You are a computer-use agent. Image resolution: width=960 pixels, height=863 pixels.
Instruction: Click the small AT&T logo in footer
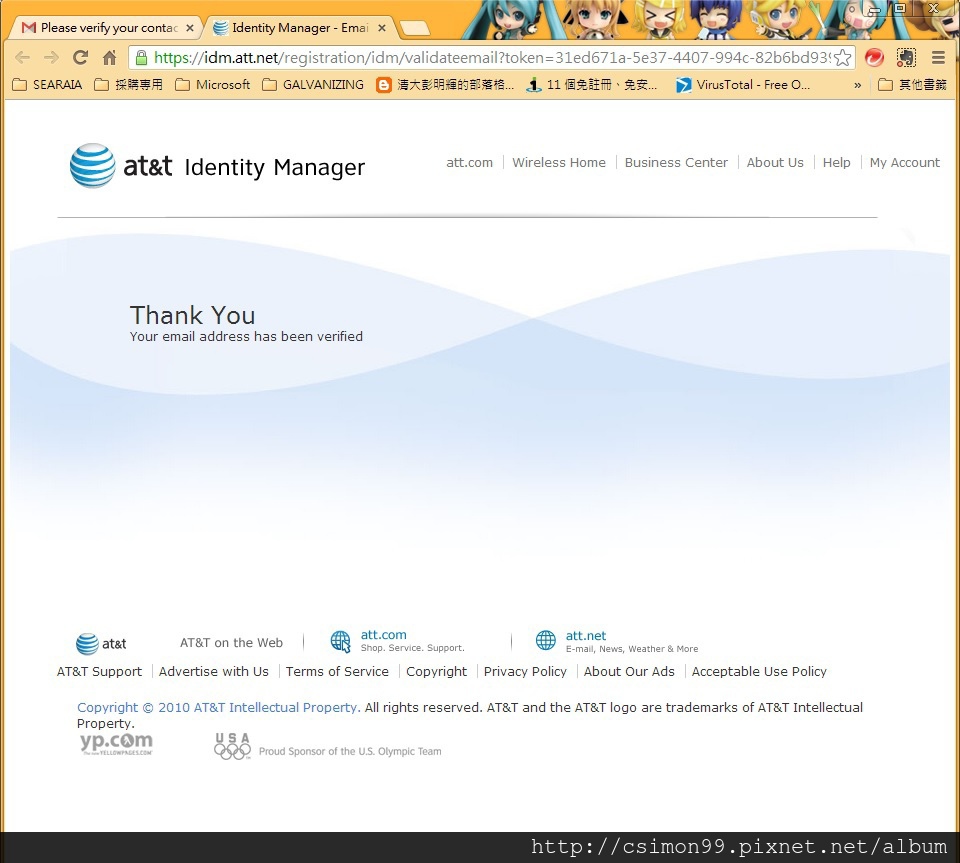coord(101,643)
